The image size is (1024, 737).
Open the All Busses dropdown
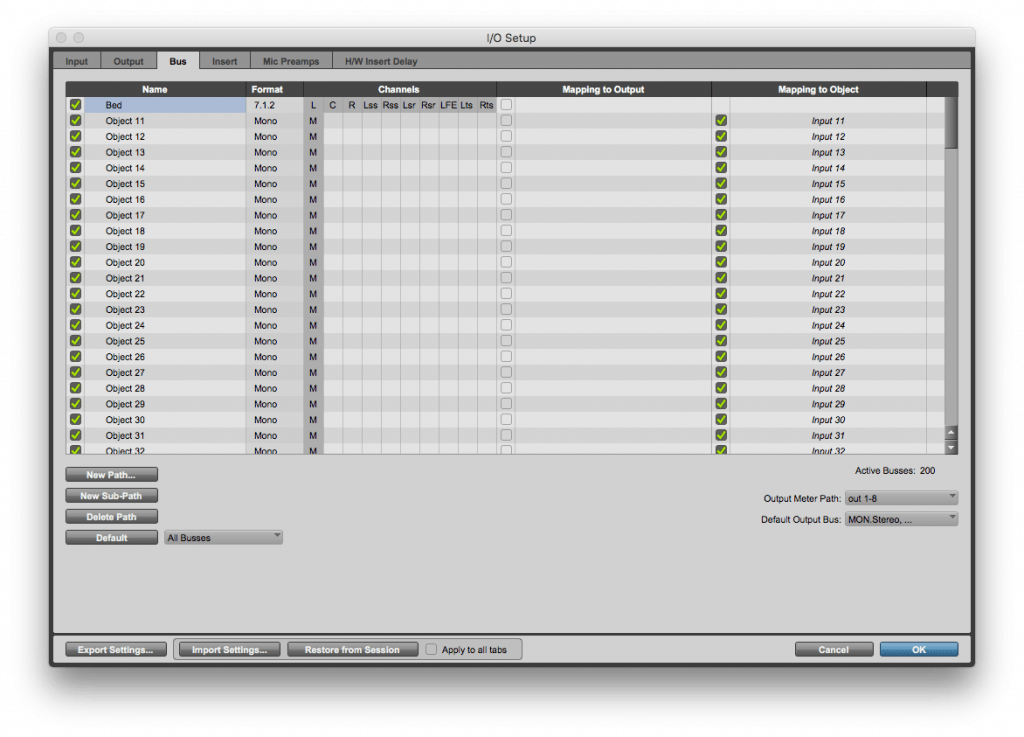[223, 538]
